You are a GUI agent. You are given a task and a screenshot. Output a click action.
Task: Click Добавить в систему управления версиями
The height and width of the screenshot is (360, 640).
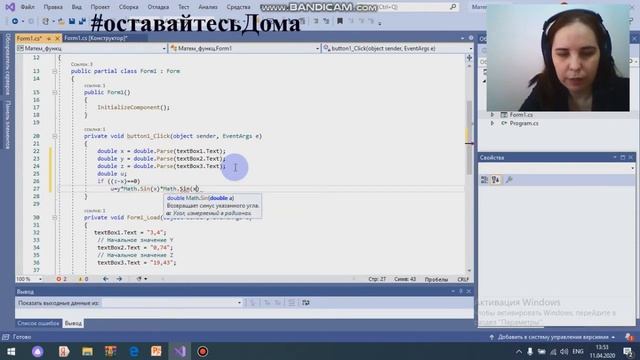552,337
